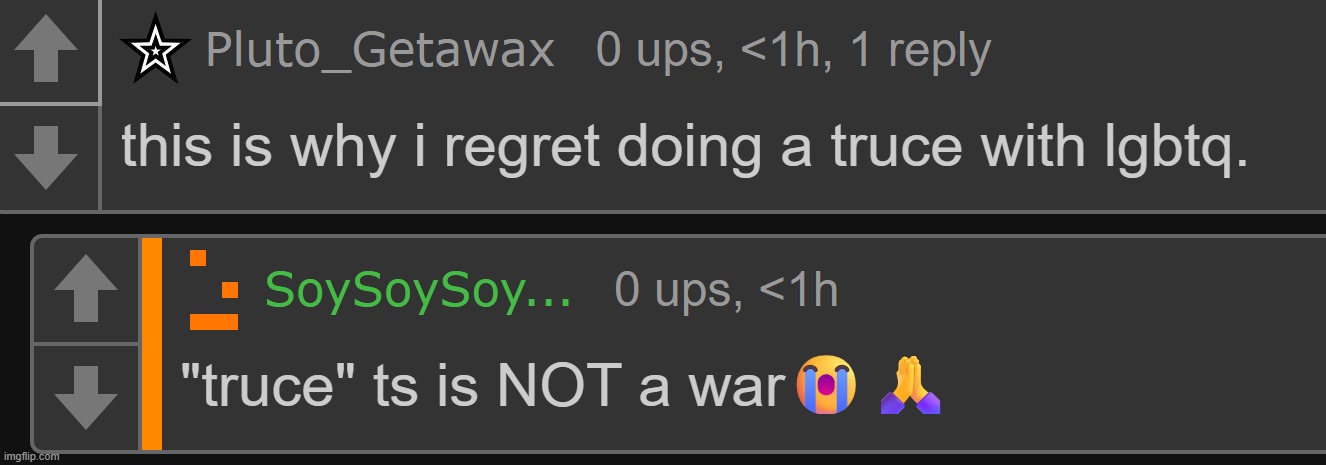Viewport: 1326px width, 465px height.
Task: Click the orange pixel avatar icon
Action: click(214, 290)
